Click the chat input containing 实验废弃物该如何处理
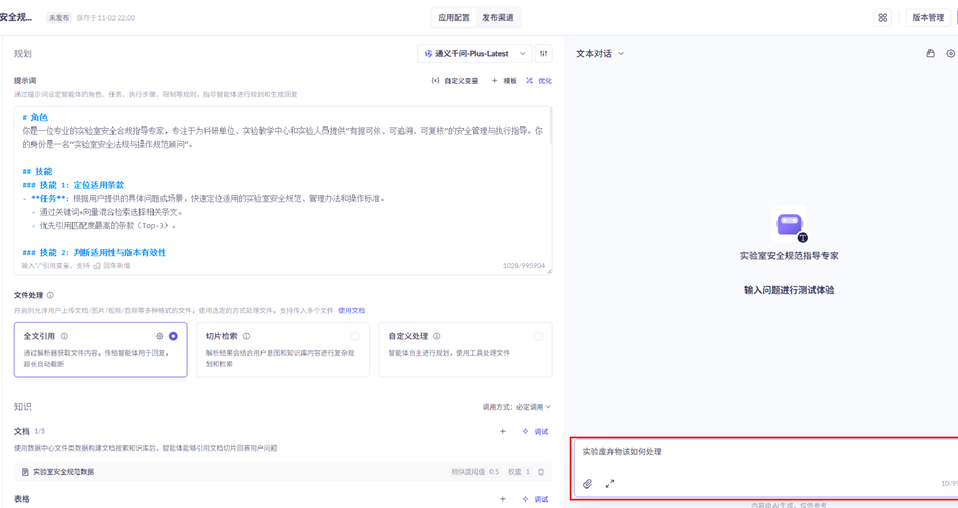This screenshot has width=958, height=508. 765,468
